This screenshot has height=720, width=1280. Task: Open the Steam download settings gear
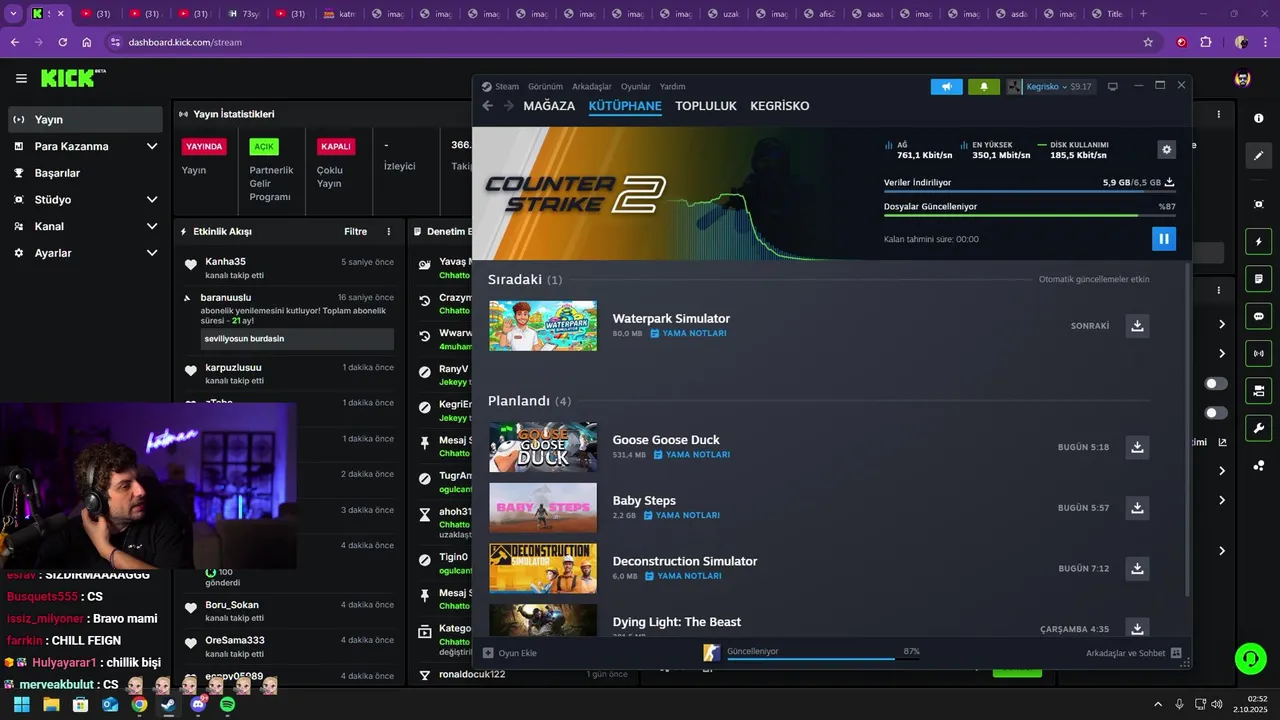1166,149
